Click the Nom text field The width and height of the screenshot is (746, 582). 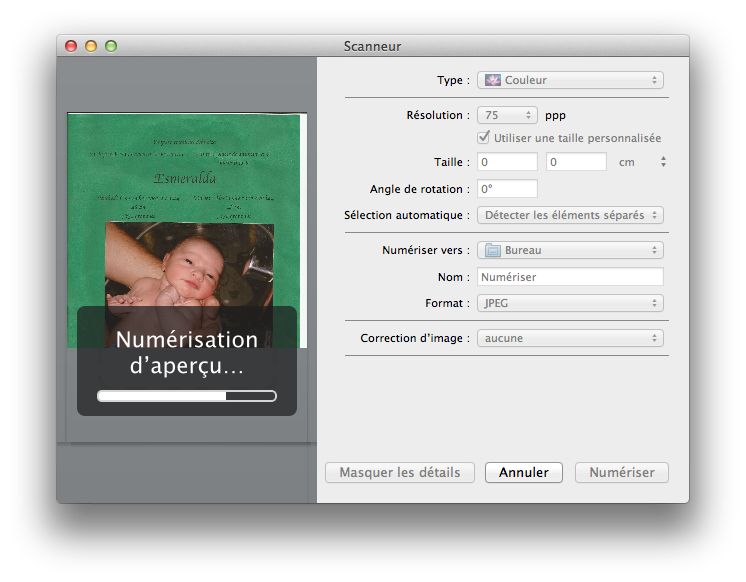point(570,277)
